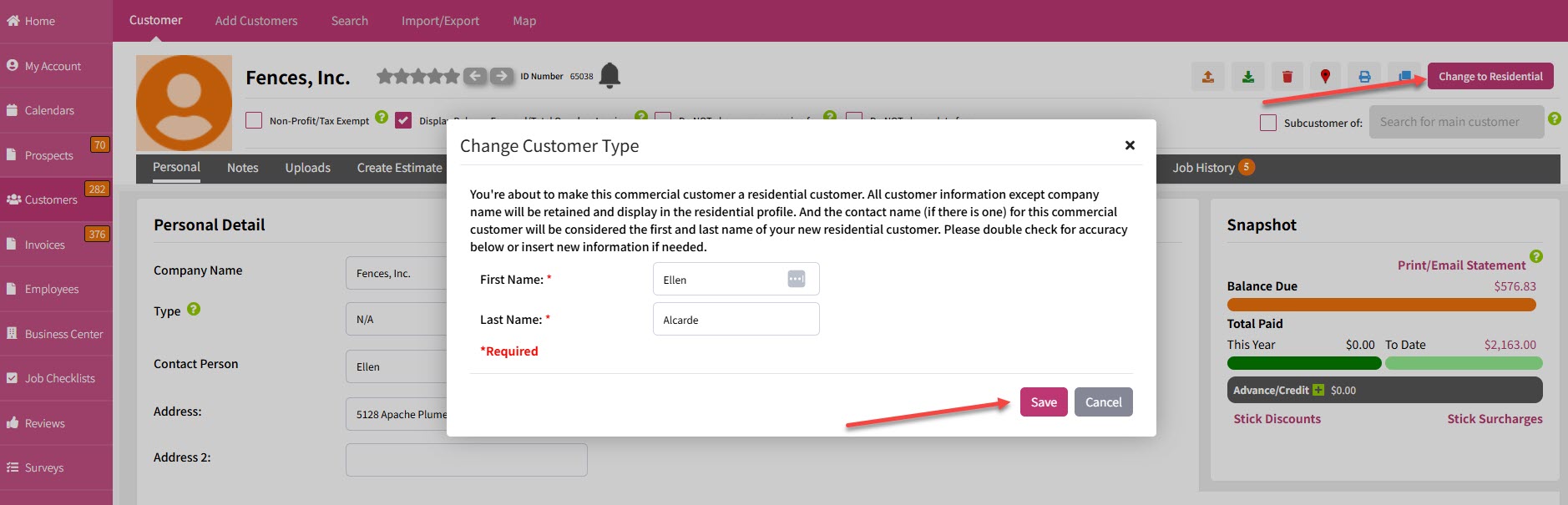The width and height of the screenshot is (1568, 505).
Task: Click the green download icon button
Action: coord(1247,77)
